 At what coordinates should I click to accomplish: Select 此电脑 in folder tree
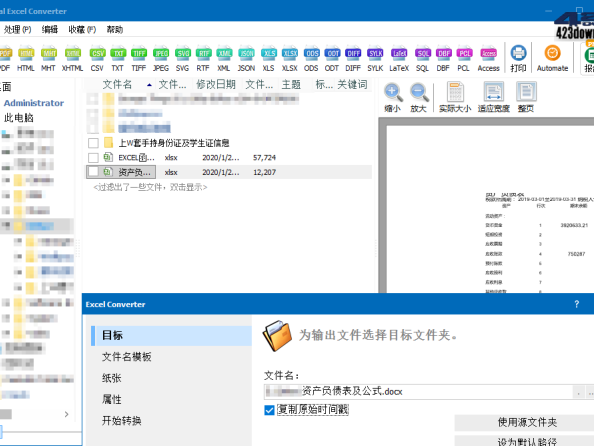click(x=19, y=118)
